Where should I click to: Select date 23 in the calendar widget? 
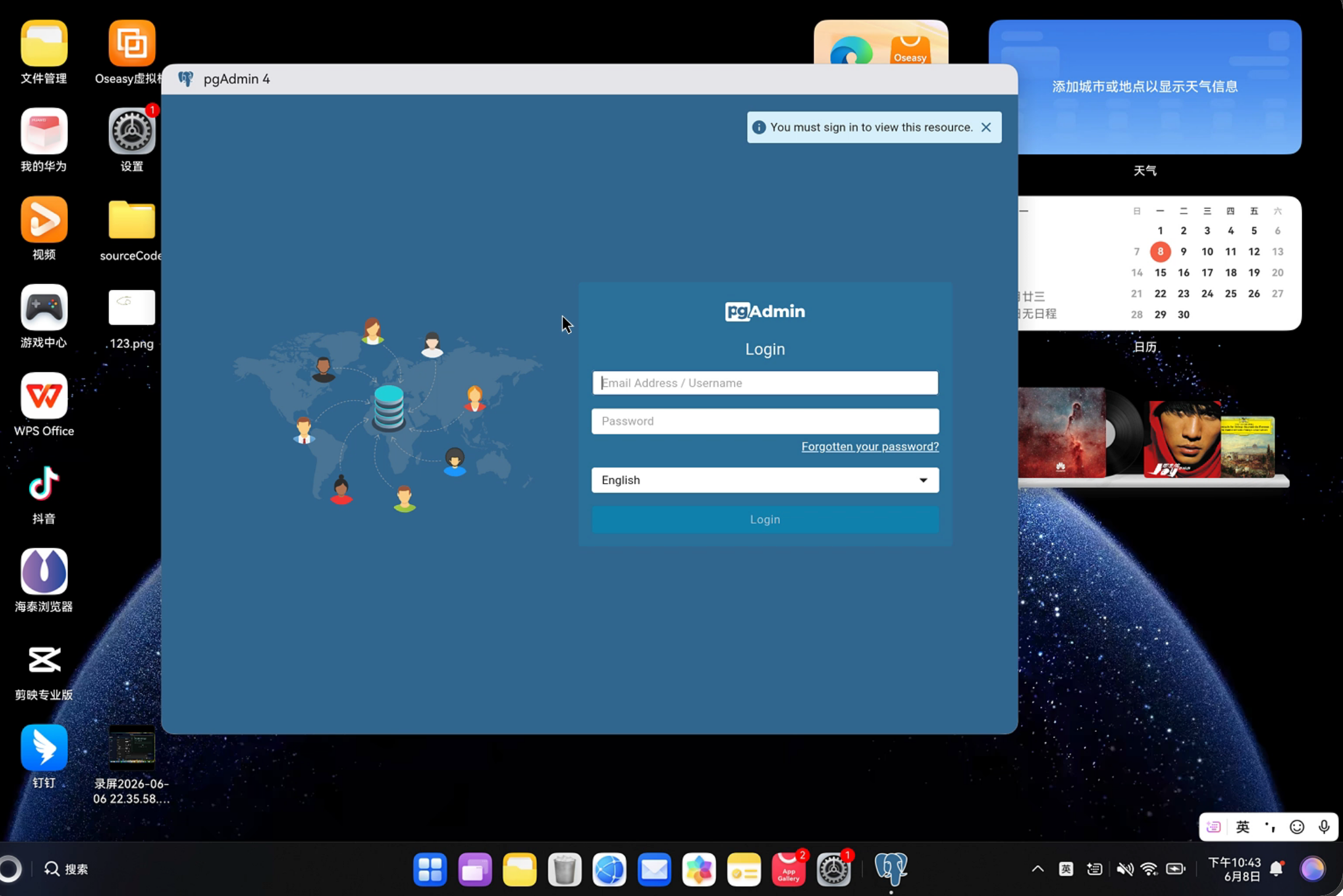[x=1184, y=294]
